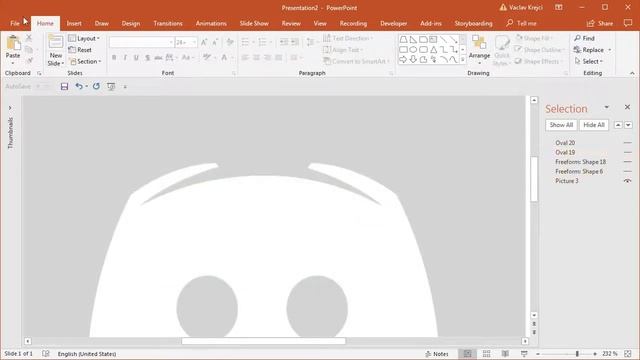Click the Numbering list icon

pyautogui.click(x=262, y=42)
